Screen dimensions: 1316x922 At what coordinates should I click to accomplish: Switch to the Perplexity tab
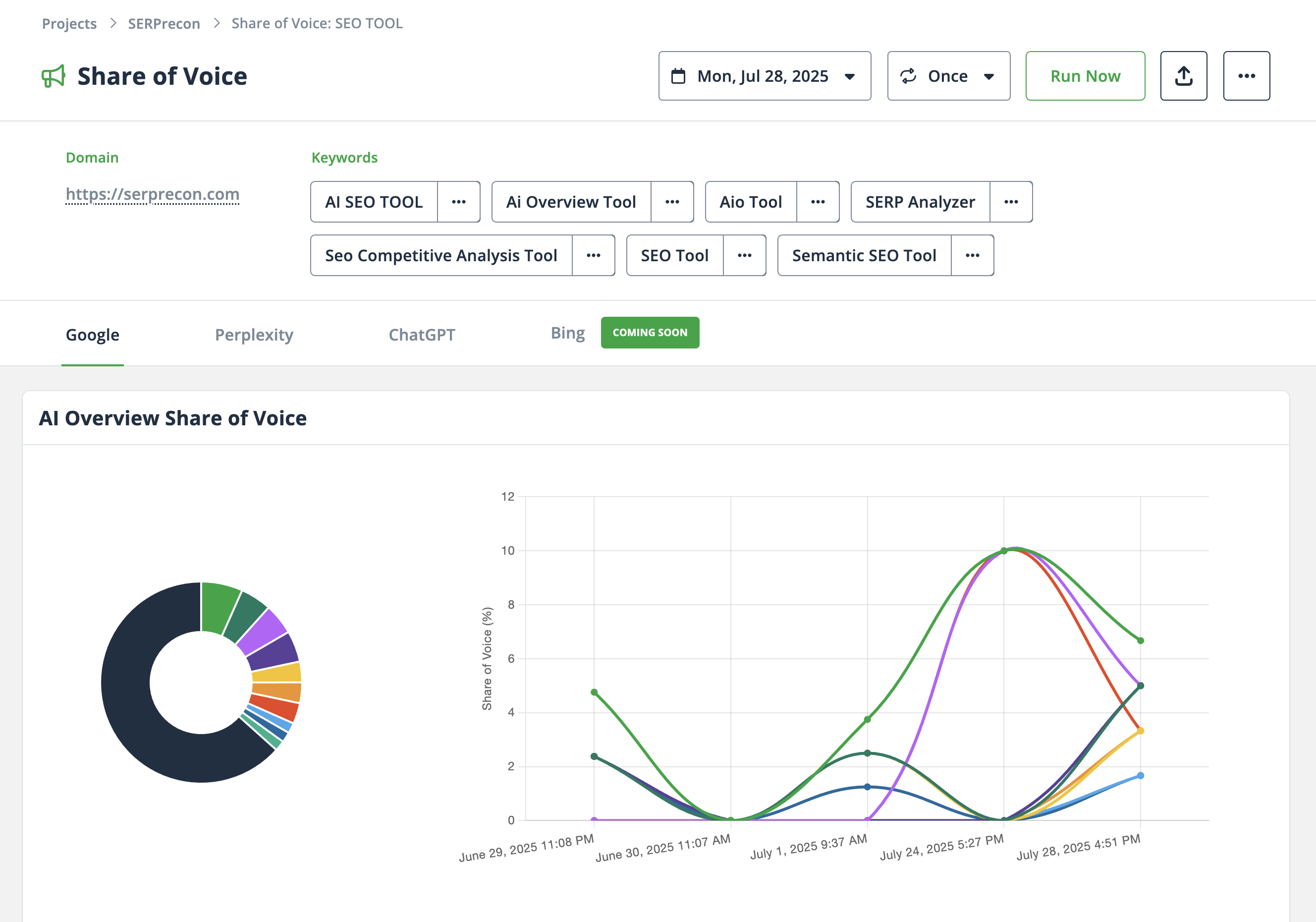tap(254, 334)
